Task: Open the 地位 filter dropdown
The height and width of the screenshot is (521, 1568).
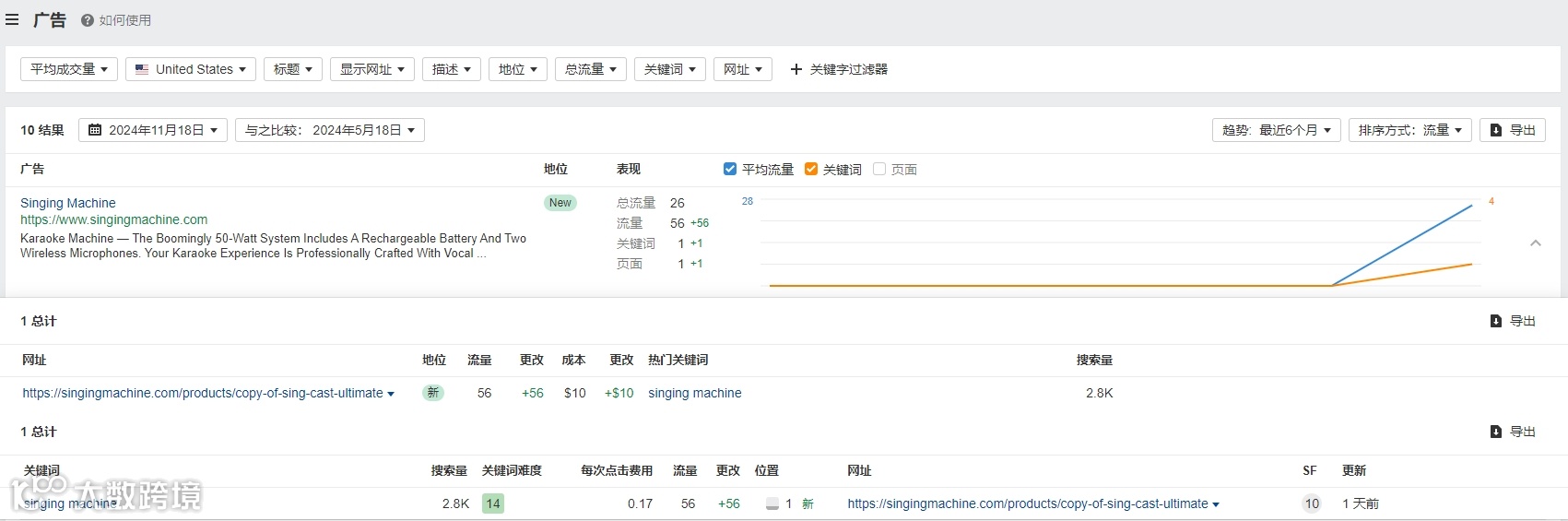Action: pos(518,69)
